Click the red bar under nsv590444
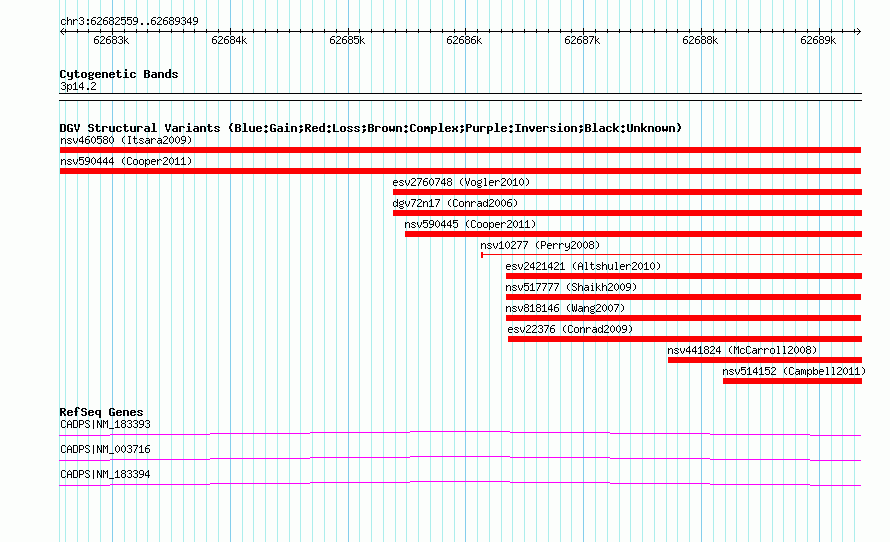The width and height of the screenshot is (890, 542). [x=460, y=171]
